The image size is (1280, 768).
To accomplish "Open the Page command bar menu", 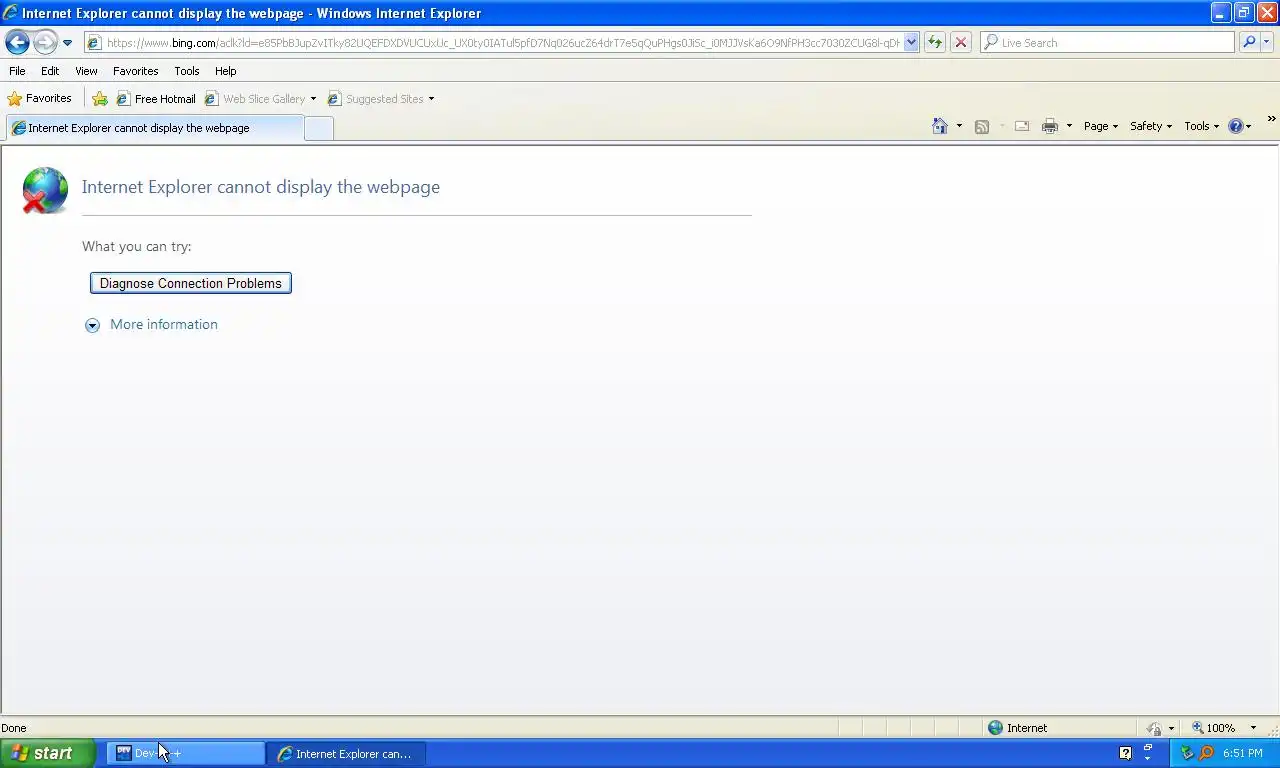I will (1101, 126).
